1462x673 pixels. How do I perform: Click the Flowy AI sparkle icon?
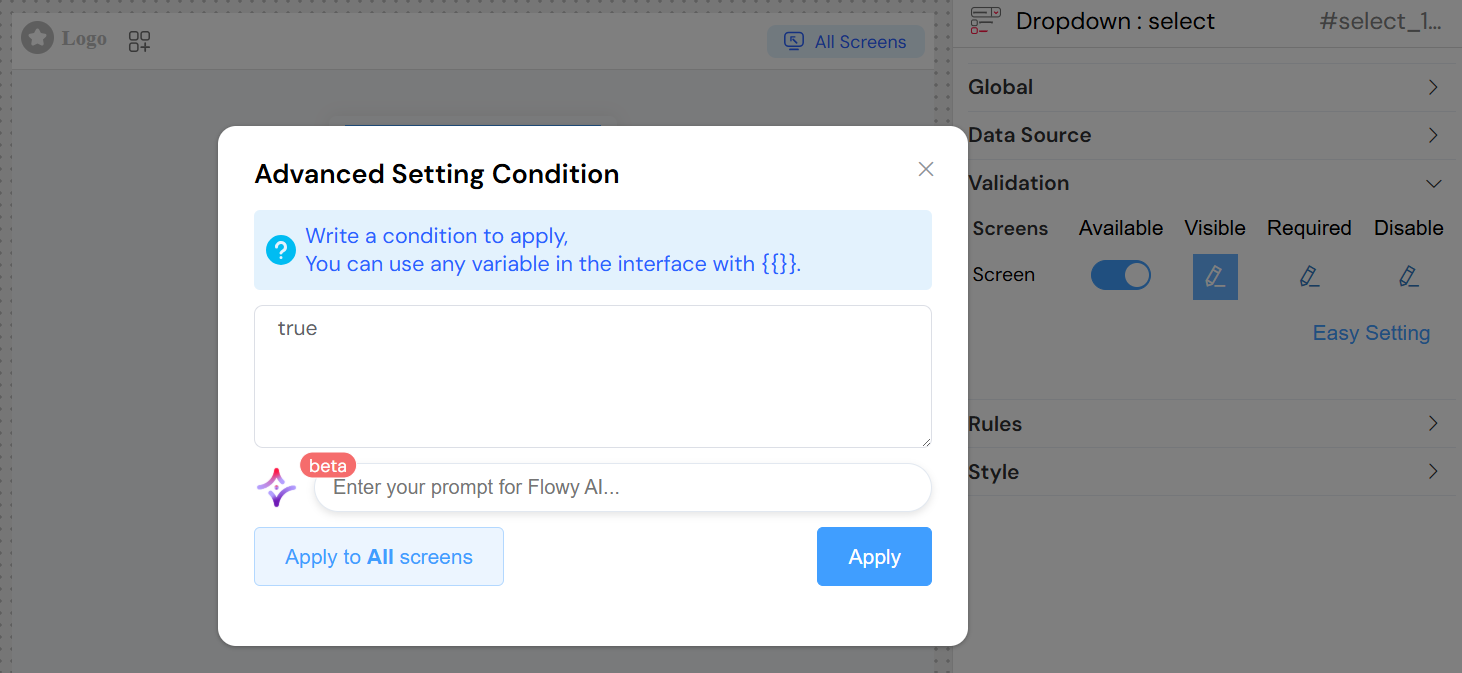pos(276,486)
